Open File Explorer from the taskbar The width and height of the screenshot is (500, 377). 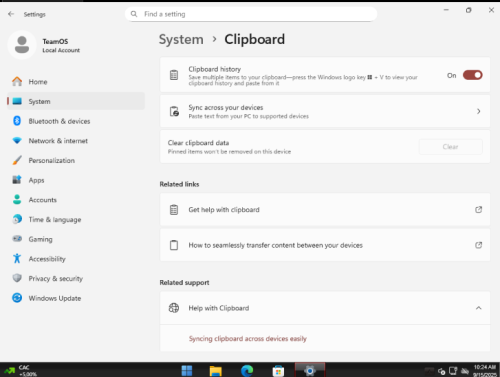[216, 370]
